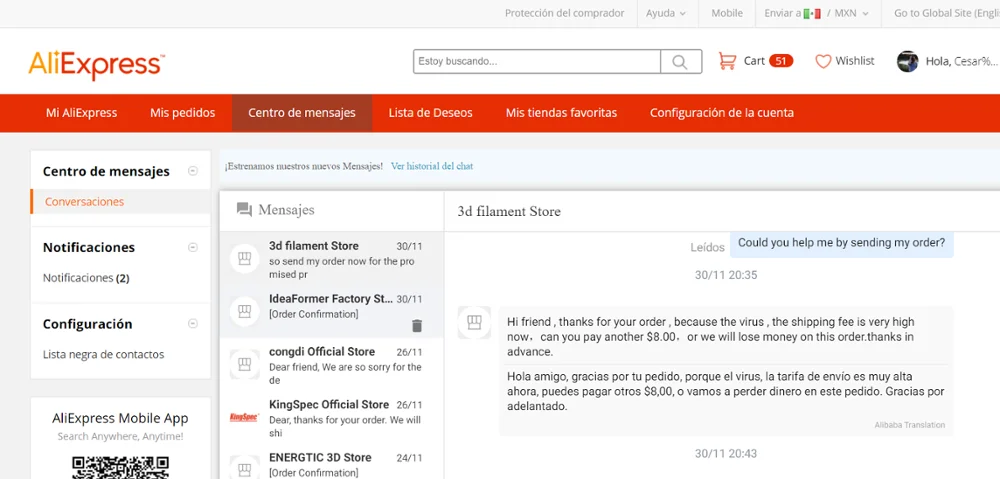The height and width of the screenshot is (479, 1000).
Task: Collapse the Configuración section
Action: 193,324
